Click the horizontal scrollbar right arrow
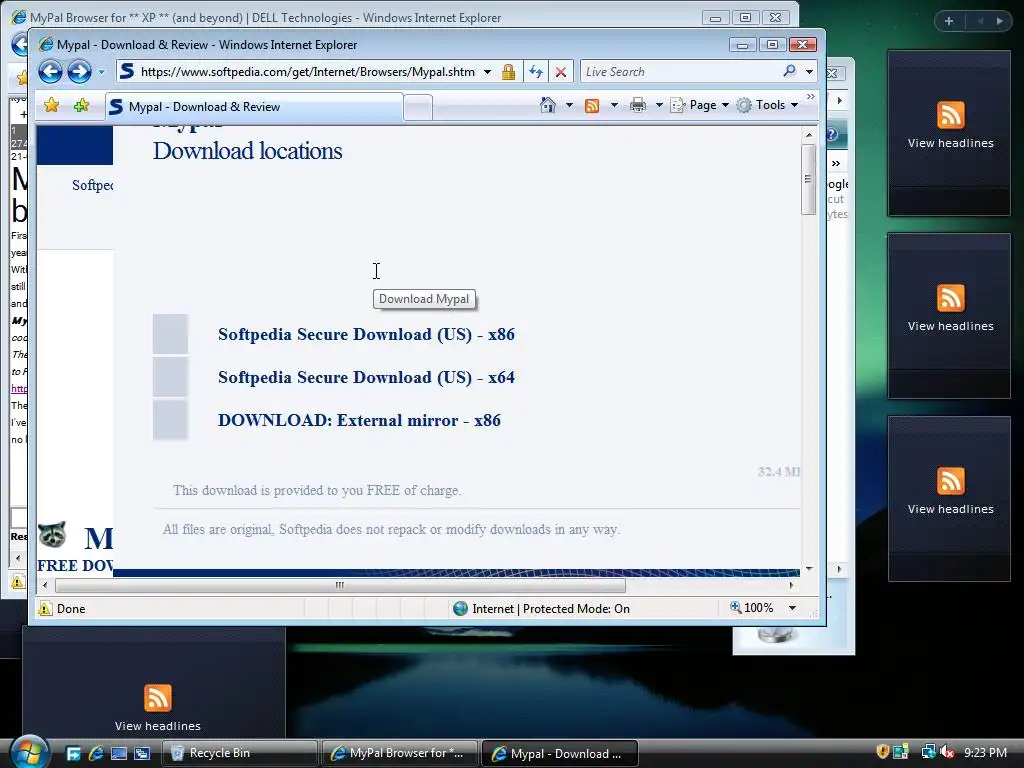 point(792,585)
